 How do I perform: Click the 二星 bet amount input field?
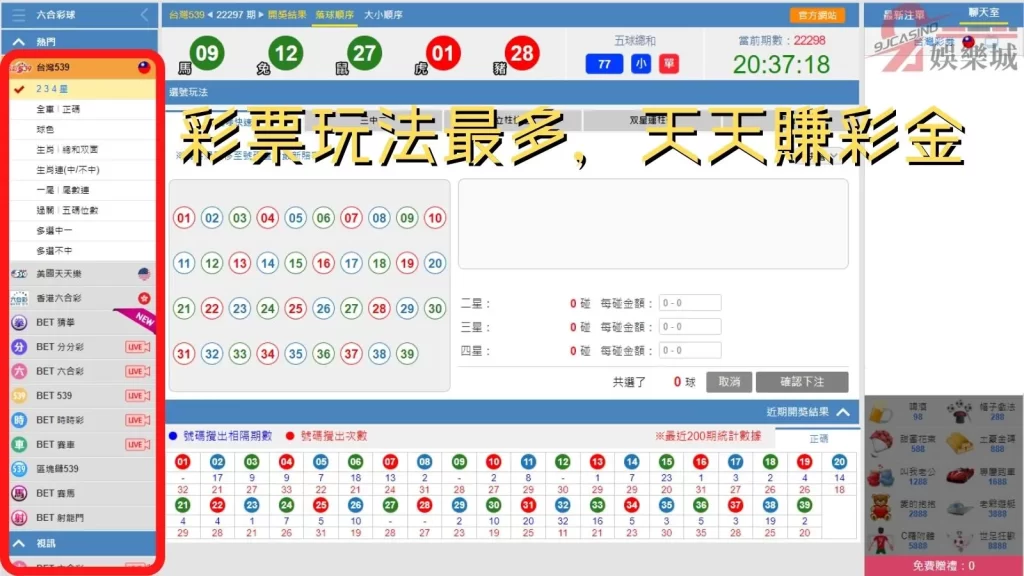pyautogui.click(x=689, y=303)
